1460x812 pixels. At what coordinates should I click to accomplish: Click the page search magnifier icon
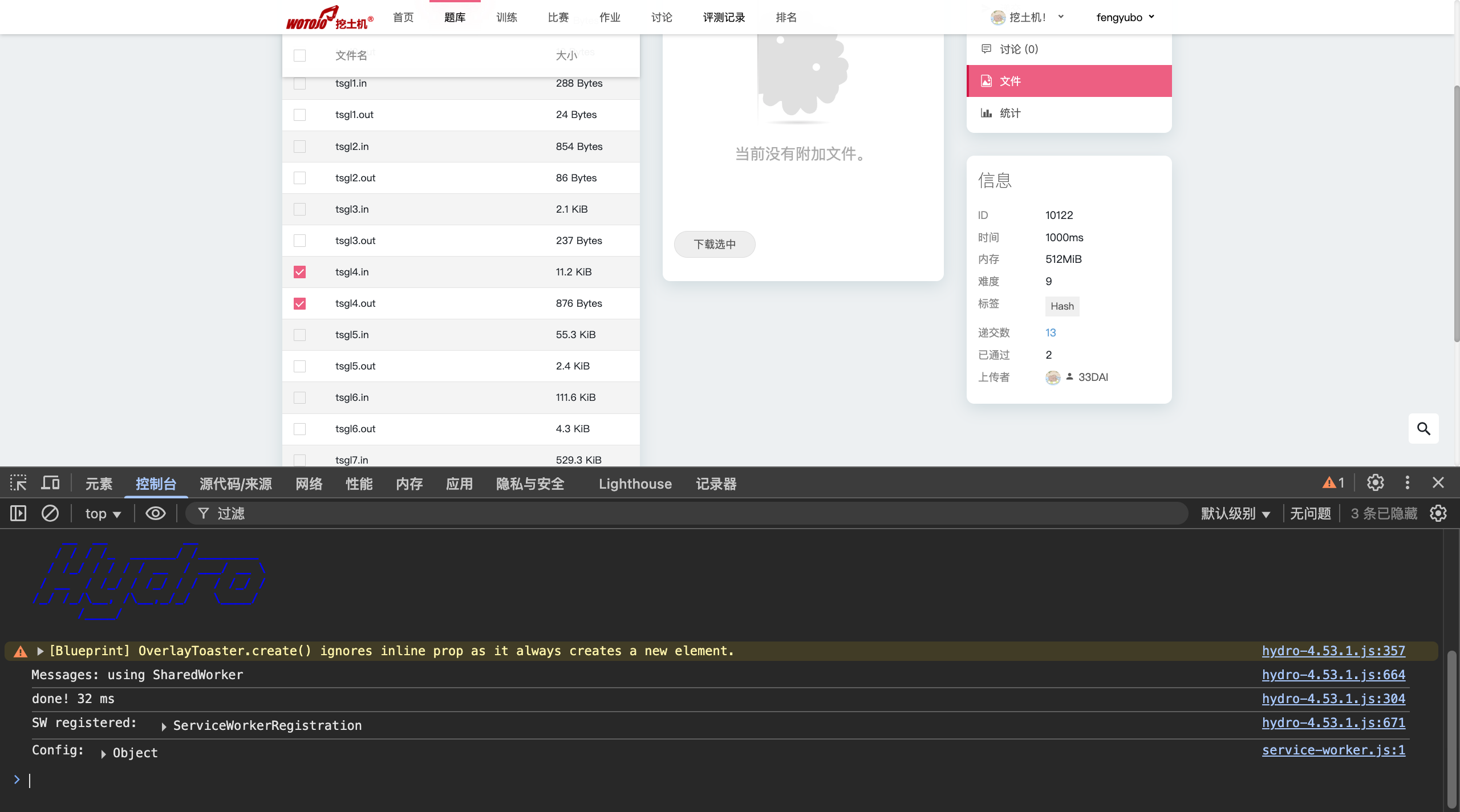(1423, 428)
